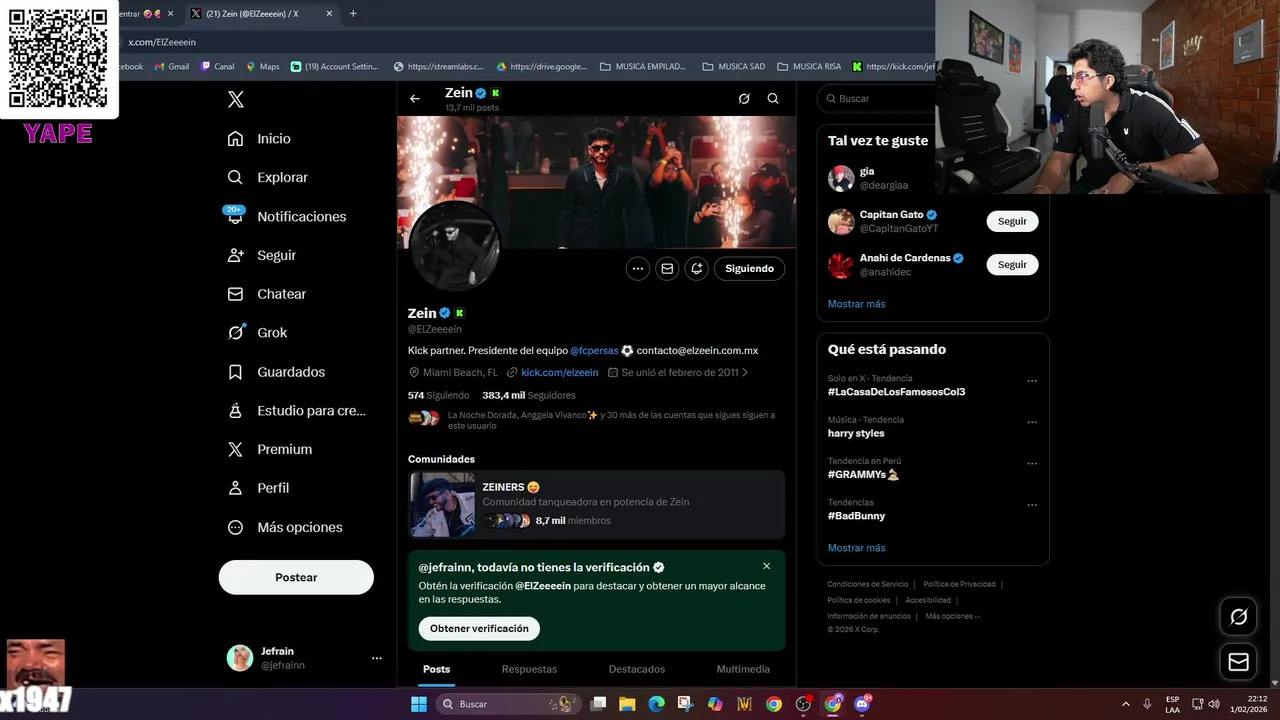The image size is (1280, 720).
Task: Open Explorar in sidebar
Action: tap(267, 177)
